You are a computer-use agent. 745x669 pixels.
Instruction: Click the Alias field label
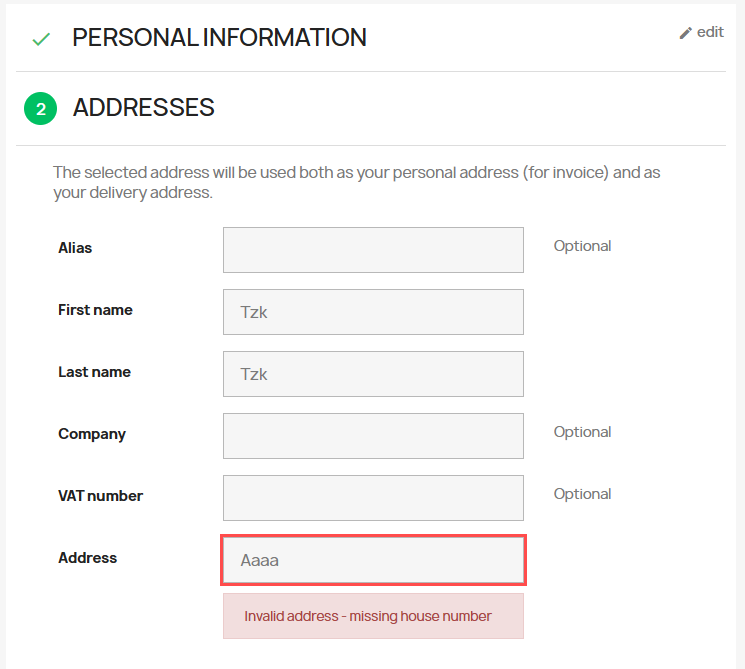pos(75,248)
